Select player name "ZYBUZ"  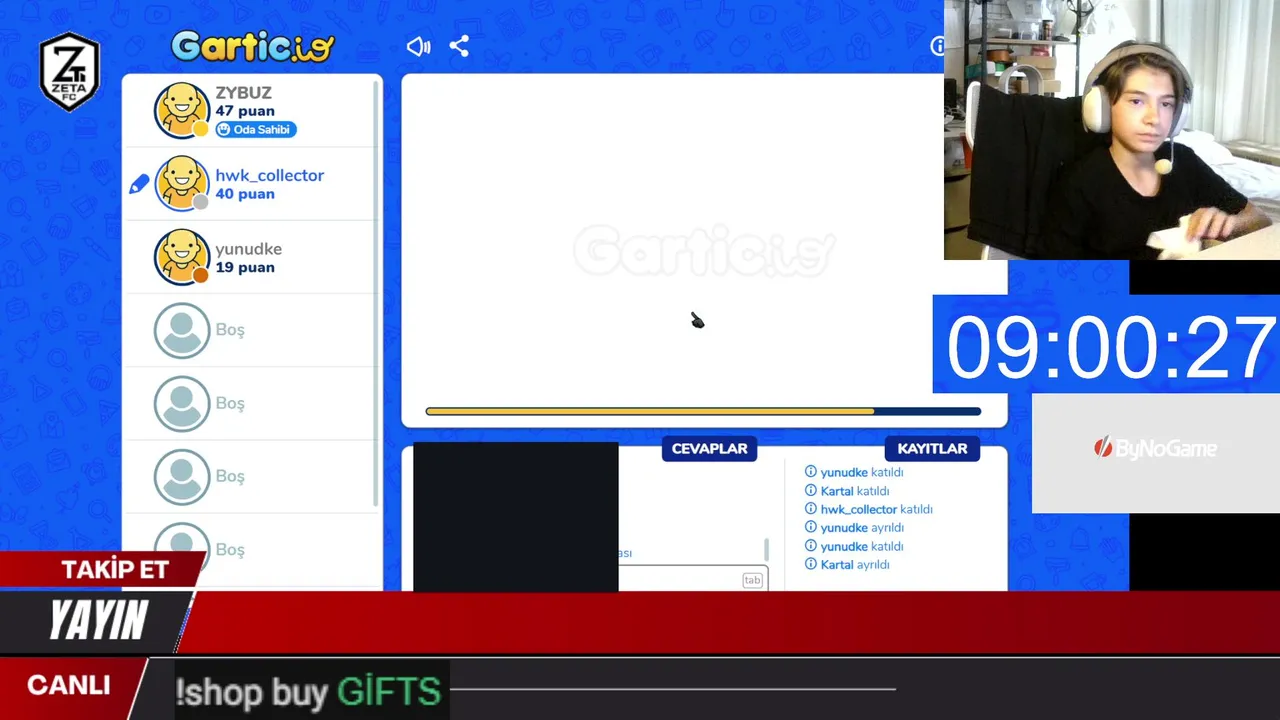pos(243,93)
